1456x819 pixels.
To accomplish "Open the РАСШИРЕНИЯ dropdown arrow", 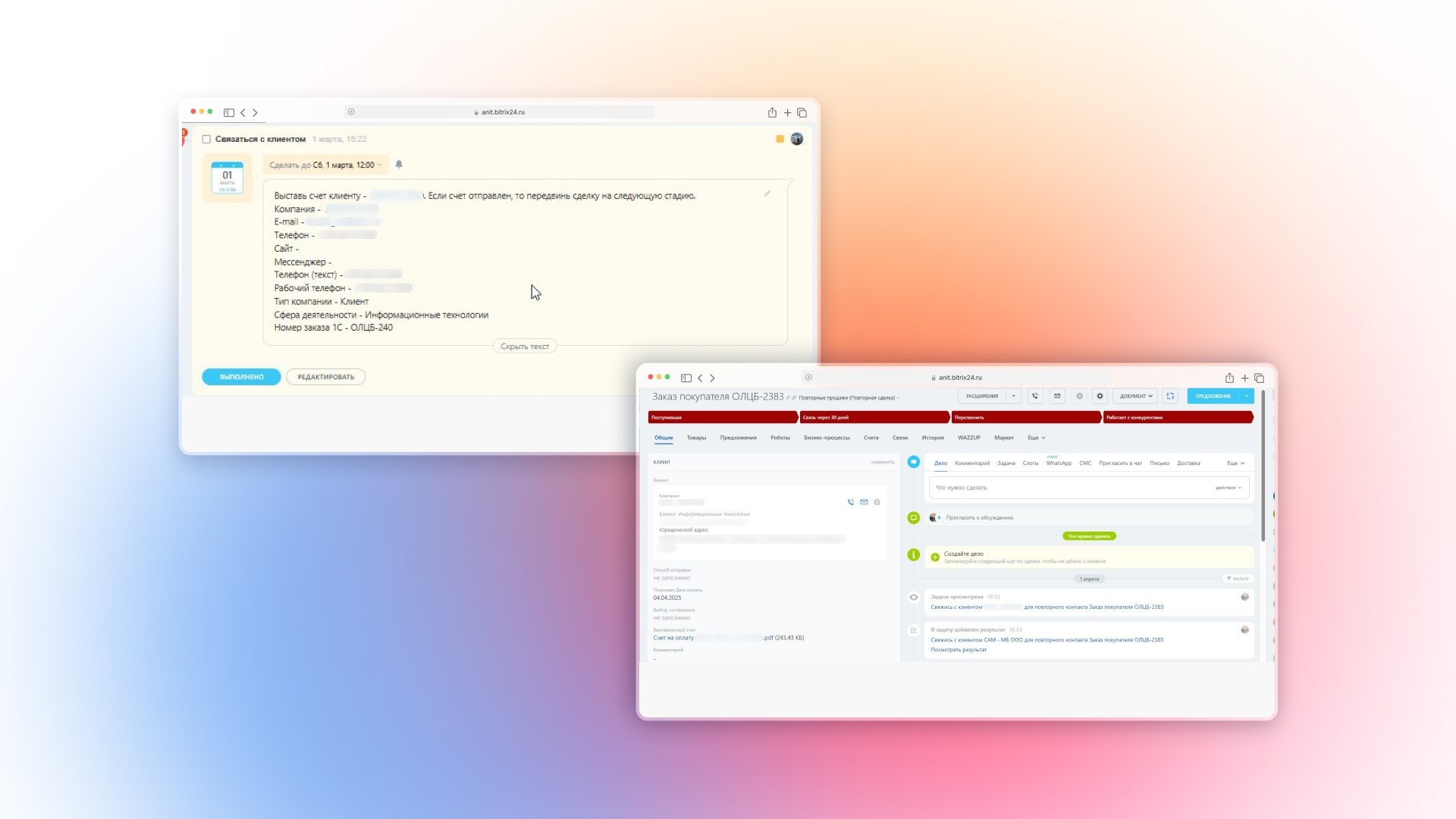I will (x=1013, y=396).
